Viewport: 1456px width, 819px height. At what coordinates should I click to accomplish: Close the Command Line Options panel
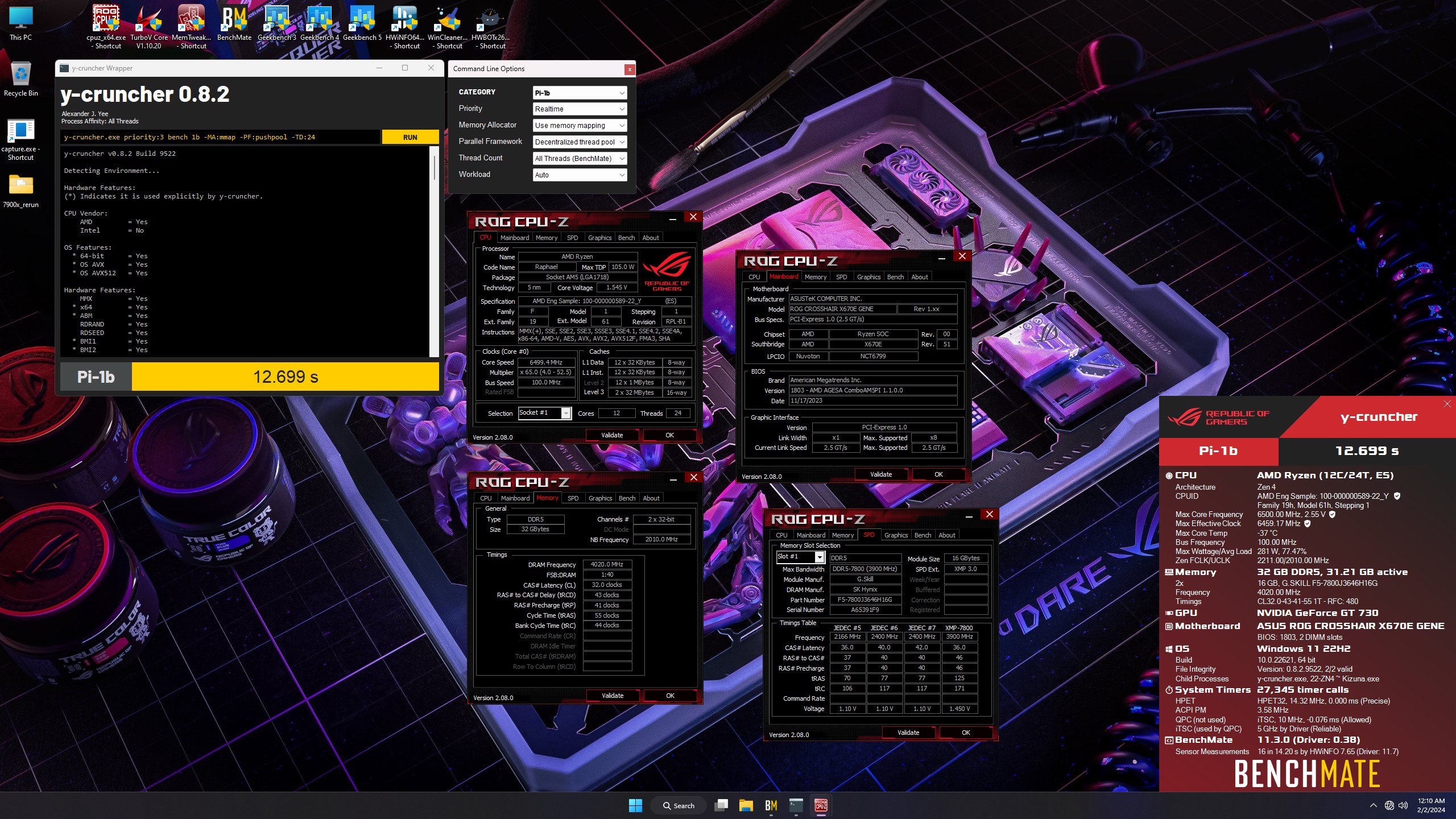coord(629,69)
